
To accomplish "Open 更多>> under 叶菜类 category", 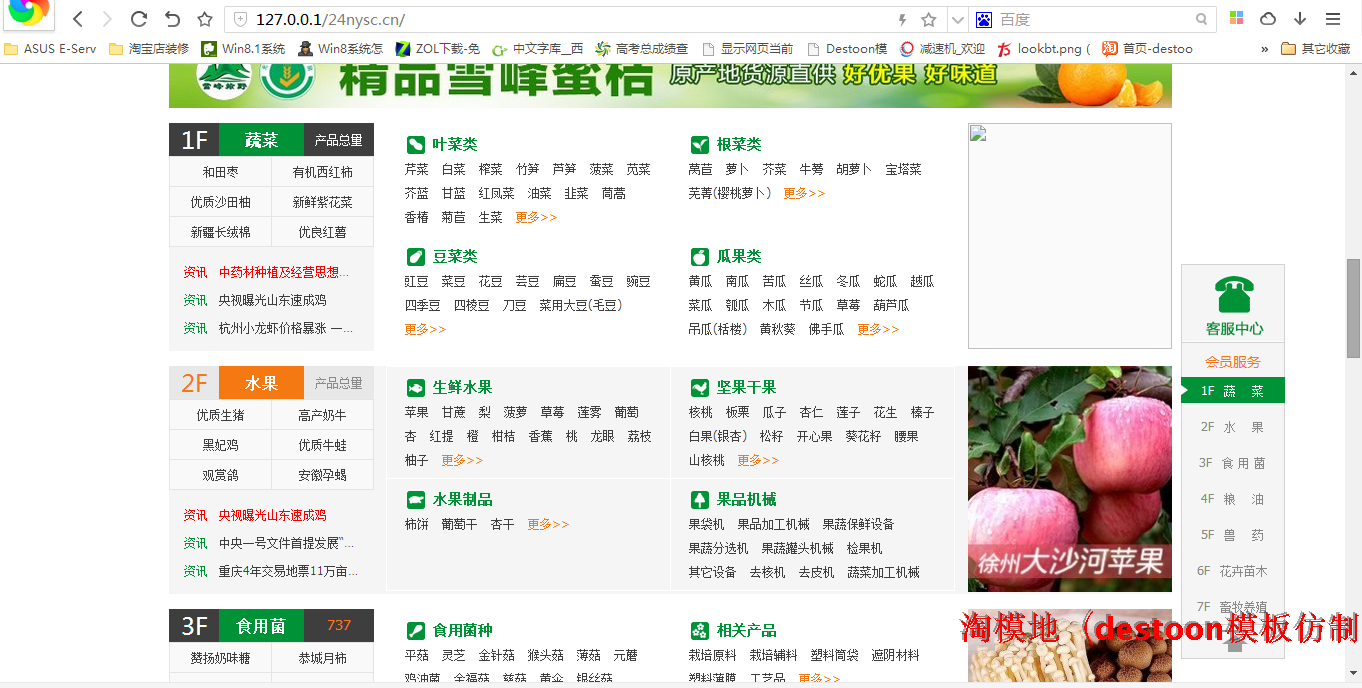I will [536, 217].
